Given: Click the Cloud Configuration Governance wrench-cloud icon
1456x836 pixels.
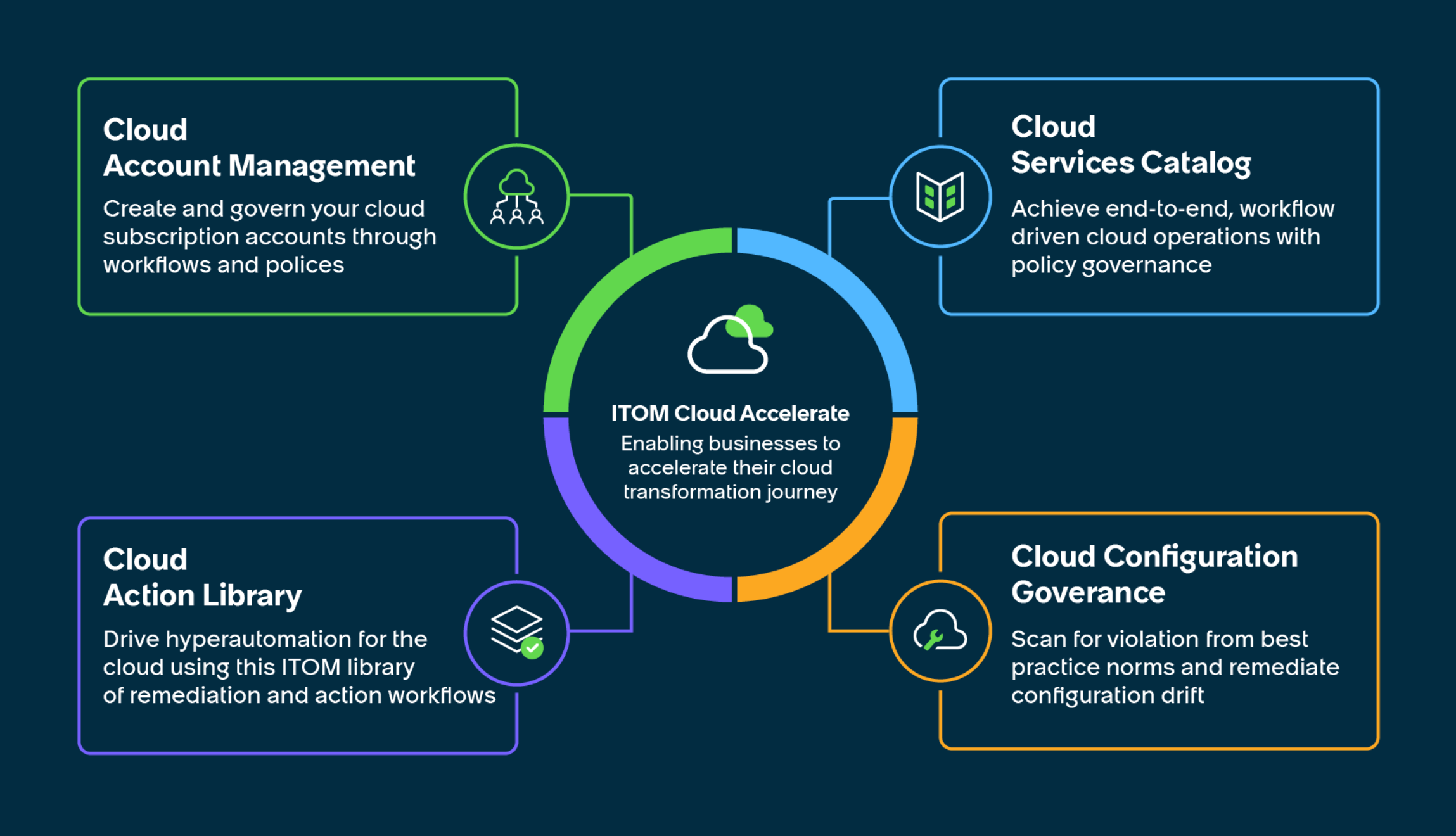Looking at the screenshot, I should click(x=940, y=631).
